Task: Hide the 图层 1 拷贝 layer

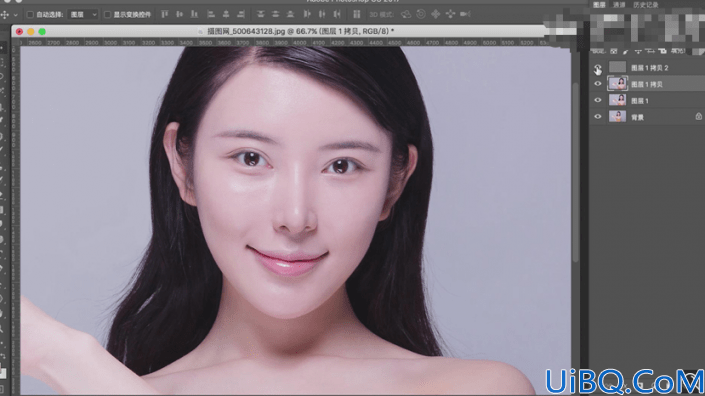Action: tap(598, 84)
